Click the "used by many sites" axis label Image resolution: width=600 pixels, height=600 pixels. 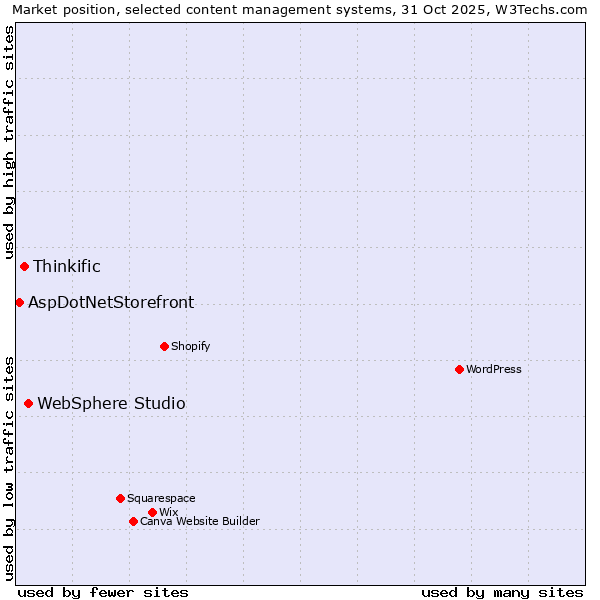click(x=502, y=592)
